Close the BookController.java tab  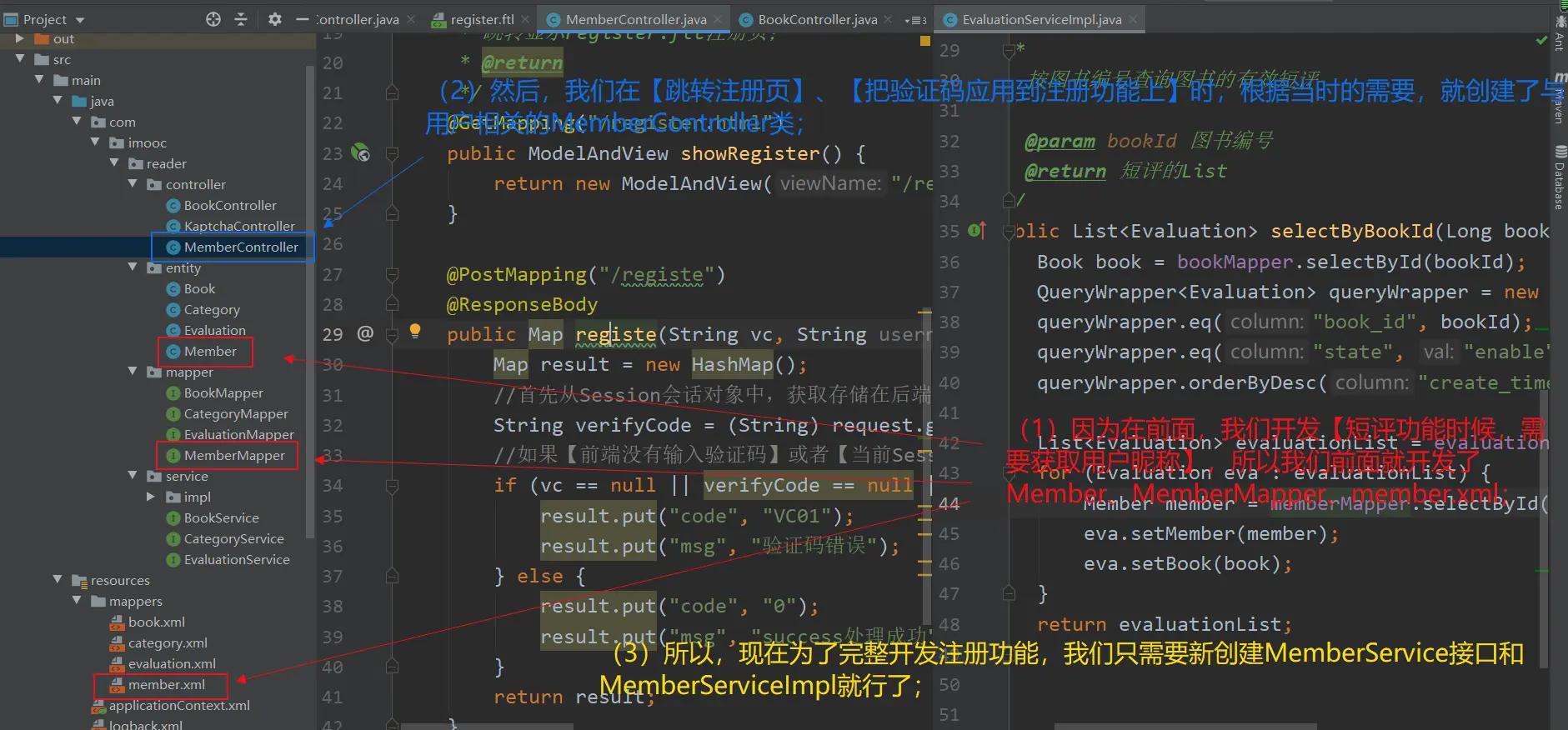point(889,19)
